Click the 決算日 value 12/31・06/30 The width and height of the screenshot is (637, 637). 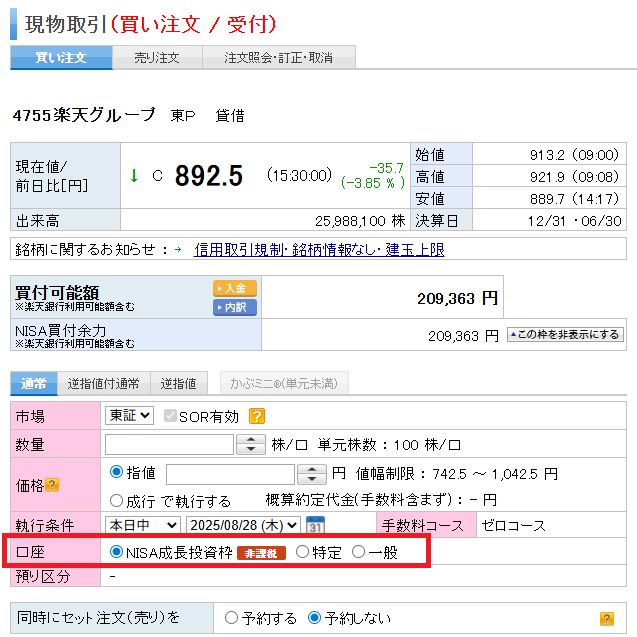click(x=574, y=221)
